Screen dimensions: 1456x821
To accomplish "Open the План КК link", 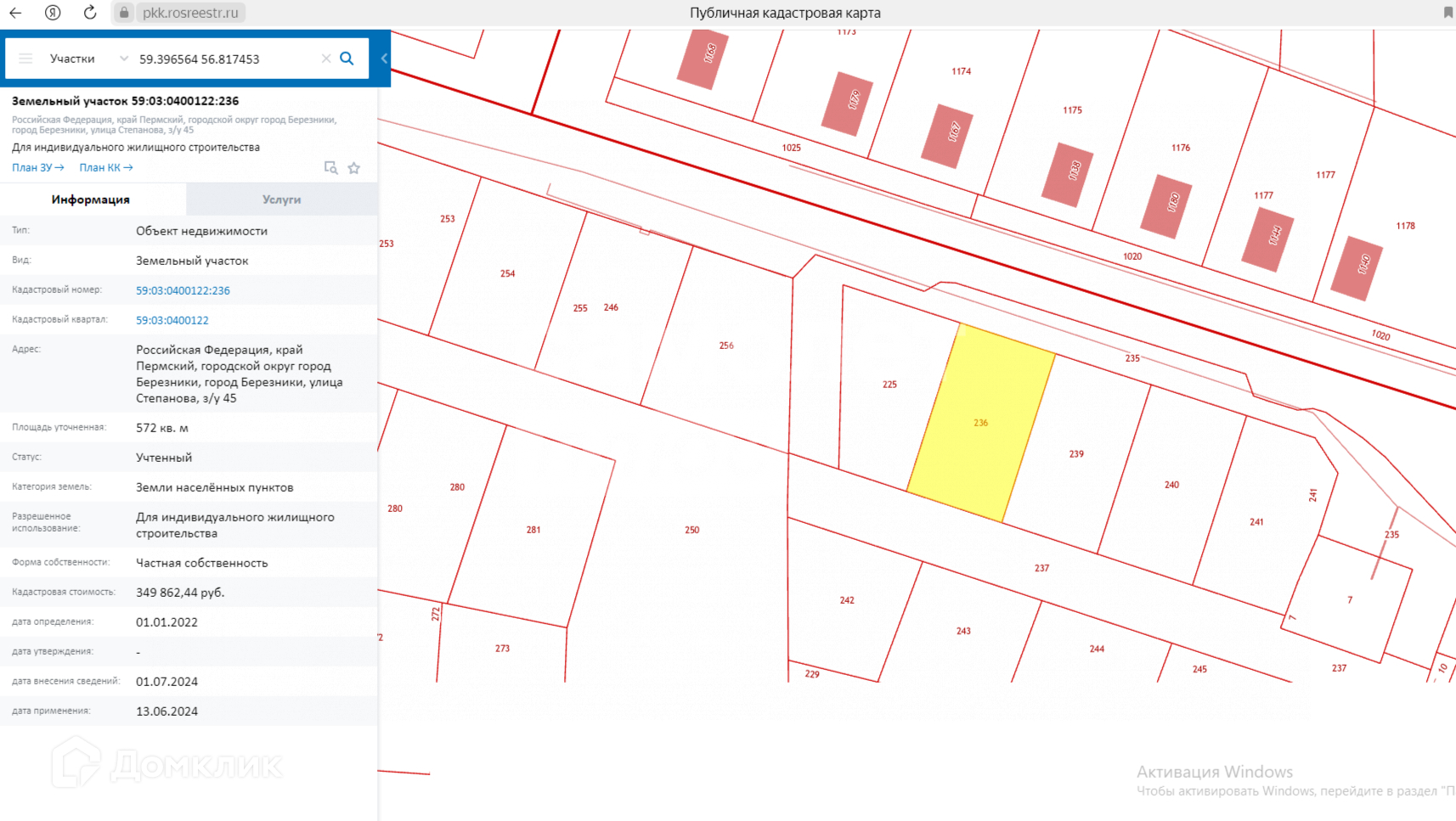I will [x=106, y=168].
